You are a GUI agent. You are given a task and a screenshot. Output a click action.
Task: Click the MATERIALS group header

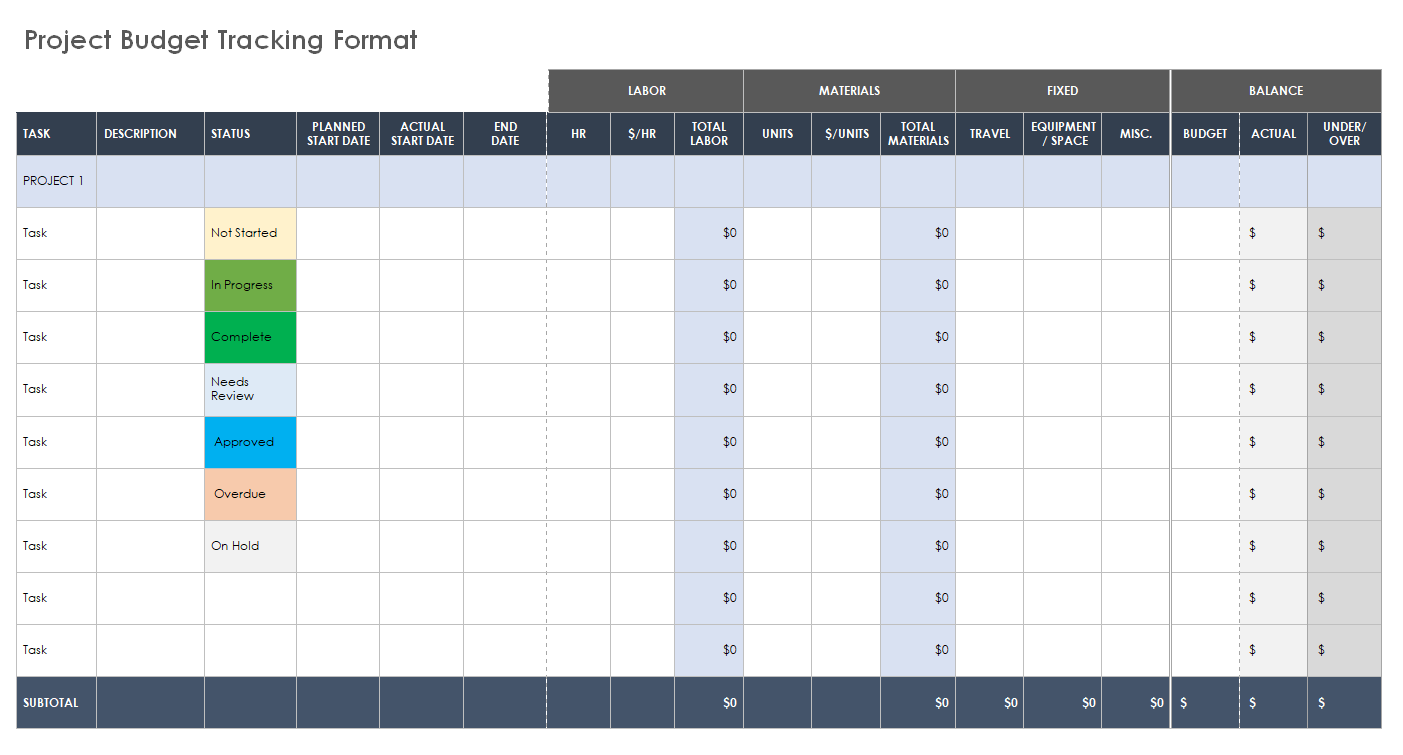(x=849, y=91)
